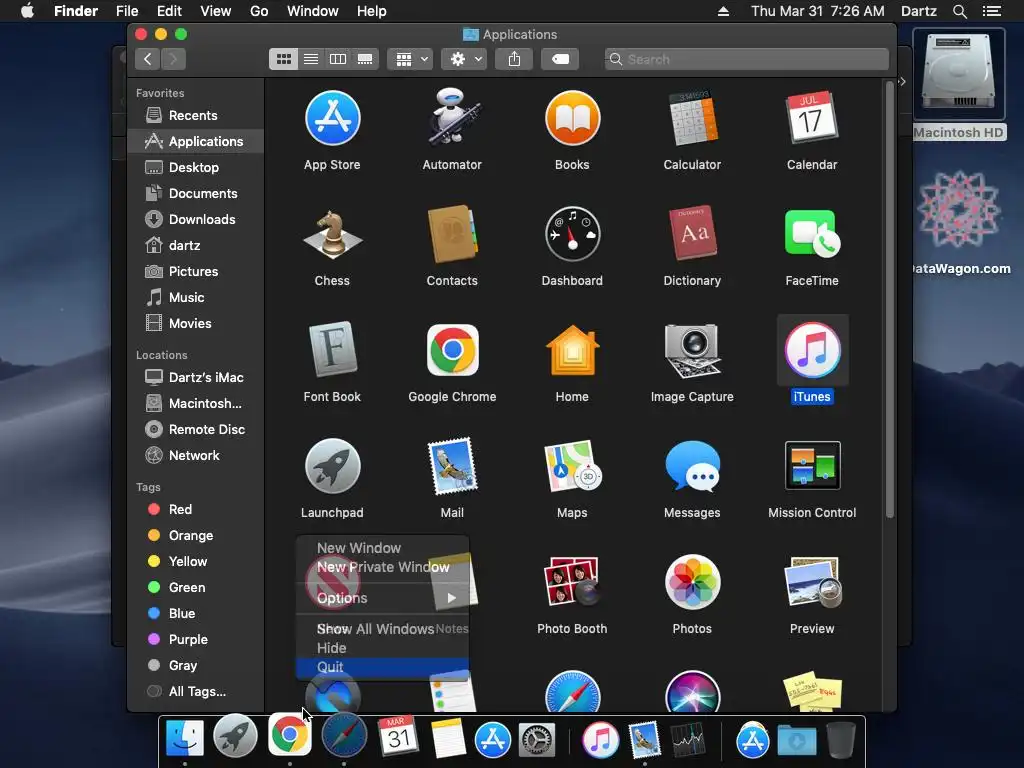This screenshot has height=768, width=1024.
Task: Open the Trash in the Dock
Action: [841, 740]
